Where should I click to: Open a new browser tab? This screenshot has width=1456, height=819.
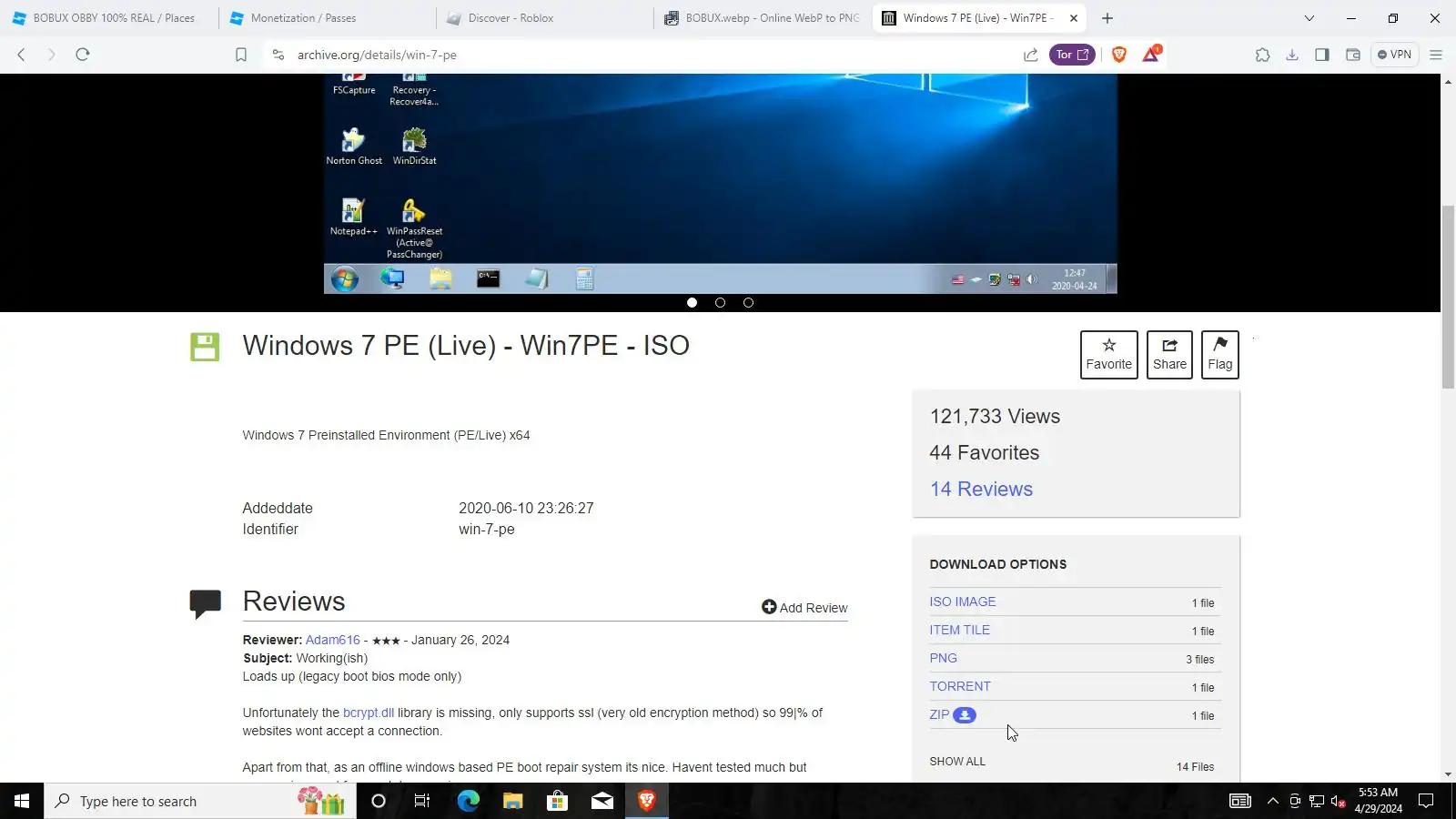[x=1107, y=18]
